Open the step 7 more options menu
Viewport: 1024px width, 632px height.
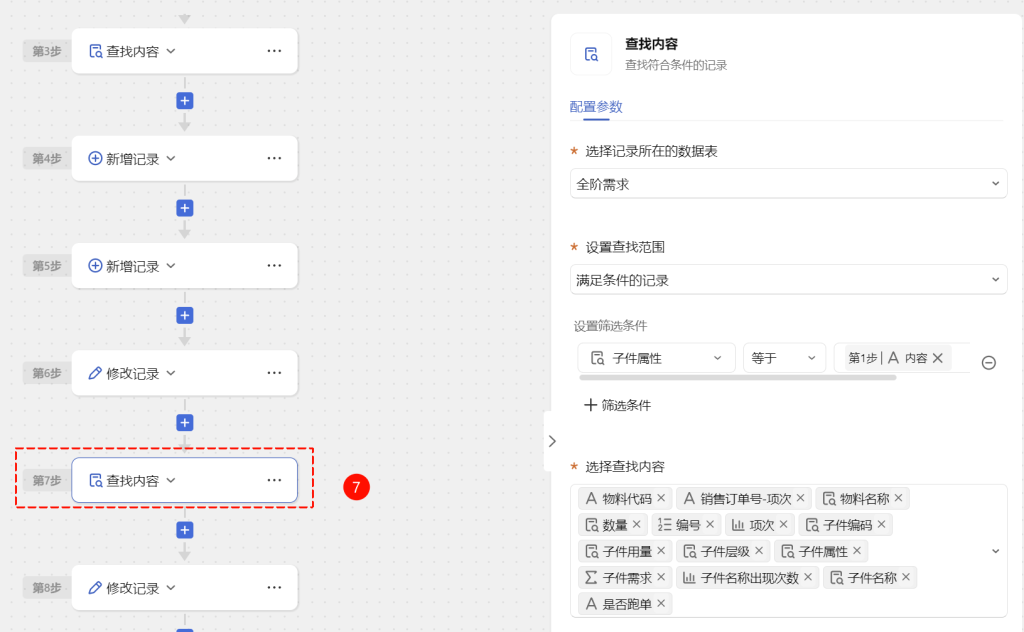pos(274,480)
